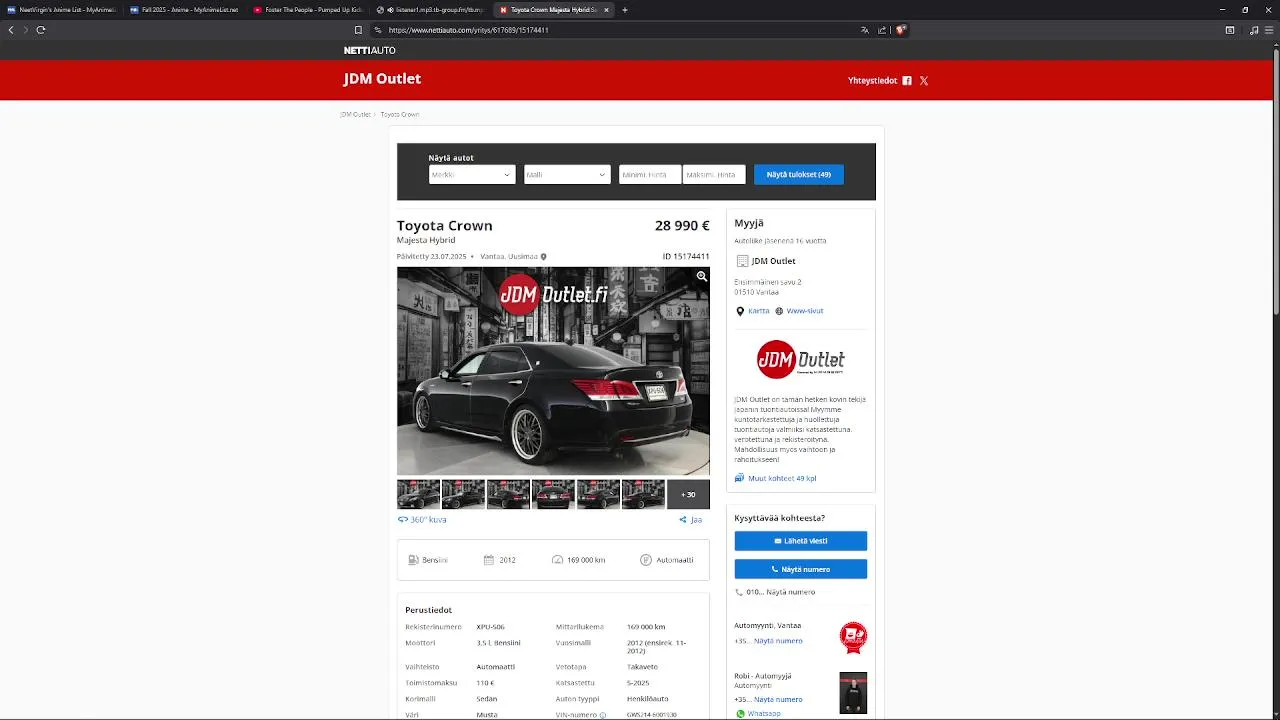
Task: Click Toyota Crown breadcrumb link
Action: 400,115
